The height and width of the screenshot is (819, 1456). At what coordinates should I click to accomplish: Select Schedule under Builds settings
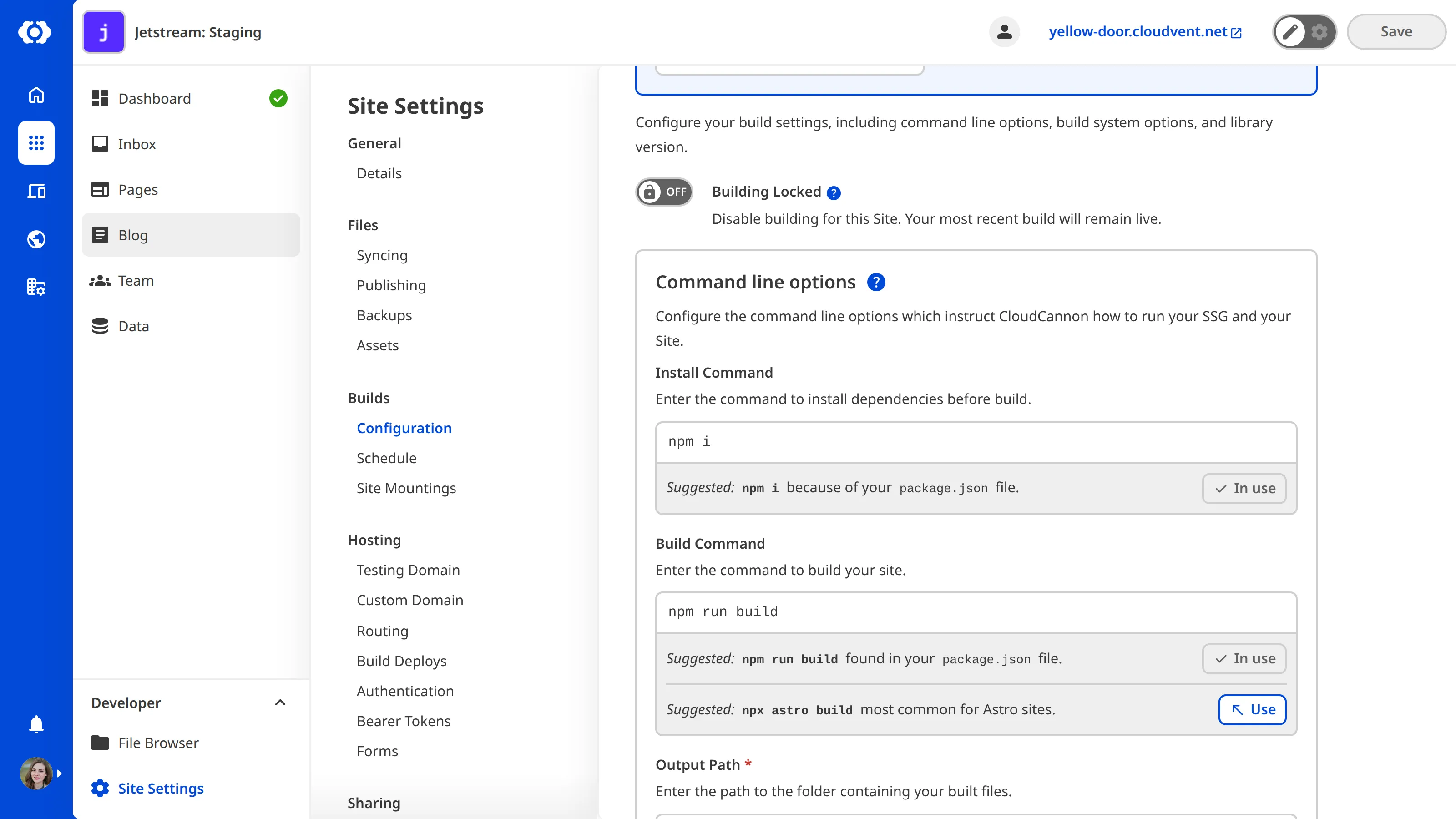[386, 458]
